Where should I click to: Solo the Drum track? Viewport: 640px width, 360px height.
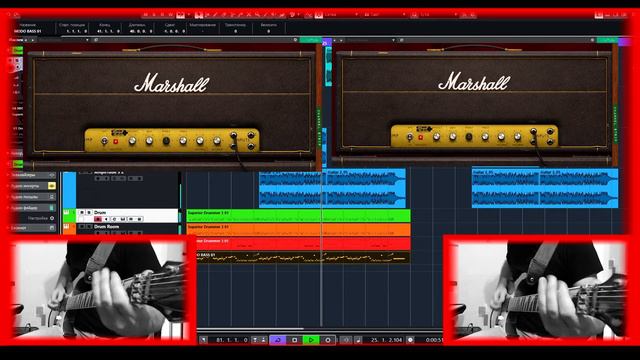[x=89, y=213]
